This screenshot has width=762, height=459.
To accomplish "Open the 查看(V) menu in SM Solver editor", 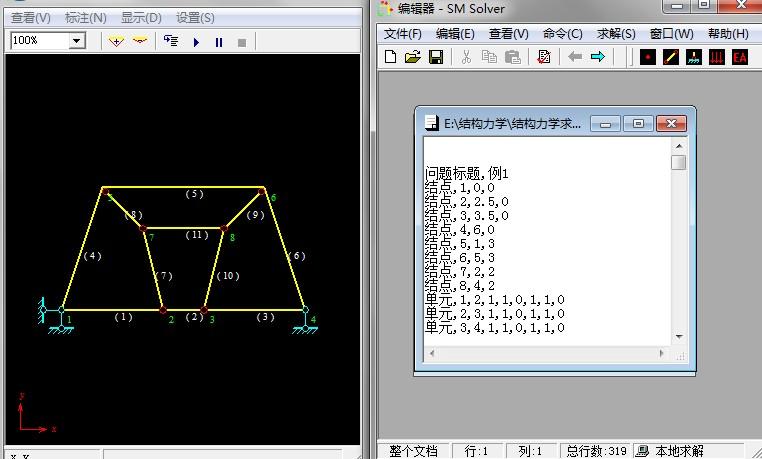I will (508, 34).
